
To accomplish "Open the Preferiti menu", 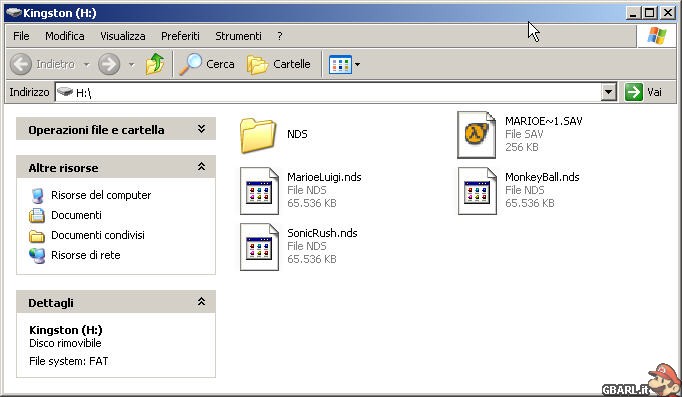I will pos(180,36).
